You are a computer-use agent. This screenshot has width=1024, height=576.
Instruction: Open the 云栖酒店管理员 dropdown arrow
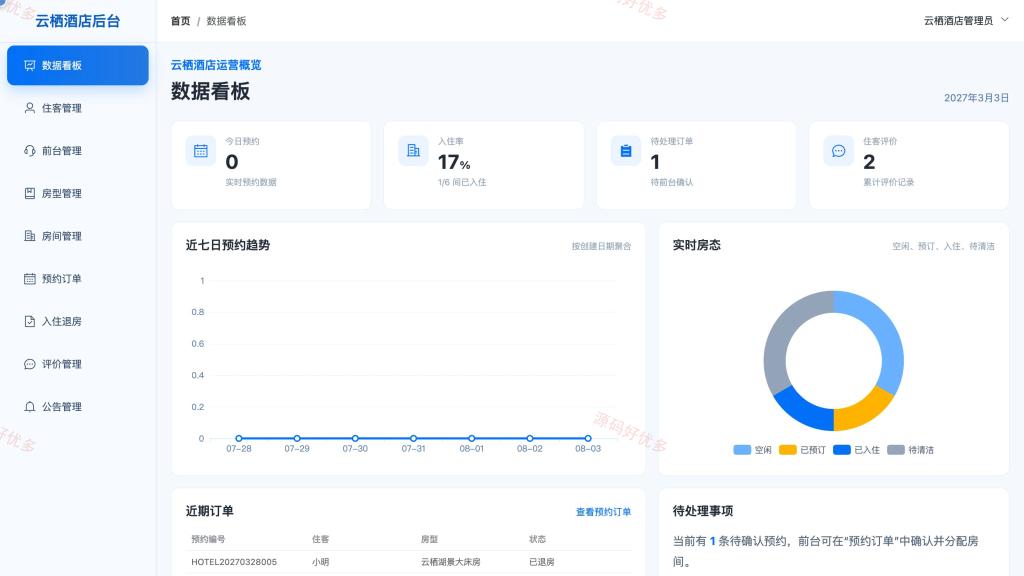(x=1005, y=20)
